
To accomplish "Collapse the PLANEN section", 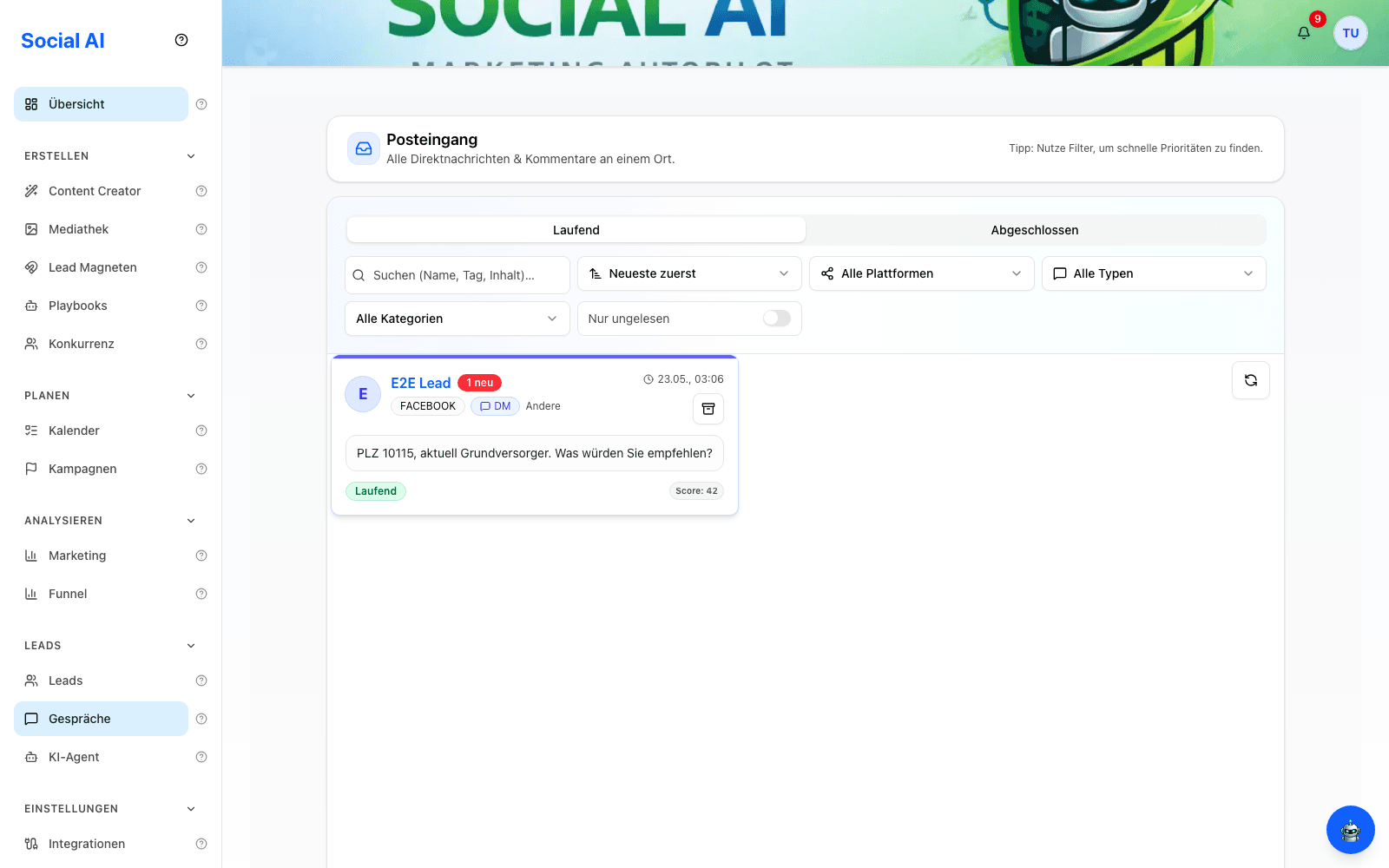I will coord(191,396).
